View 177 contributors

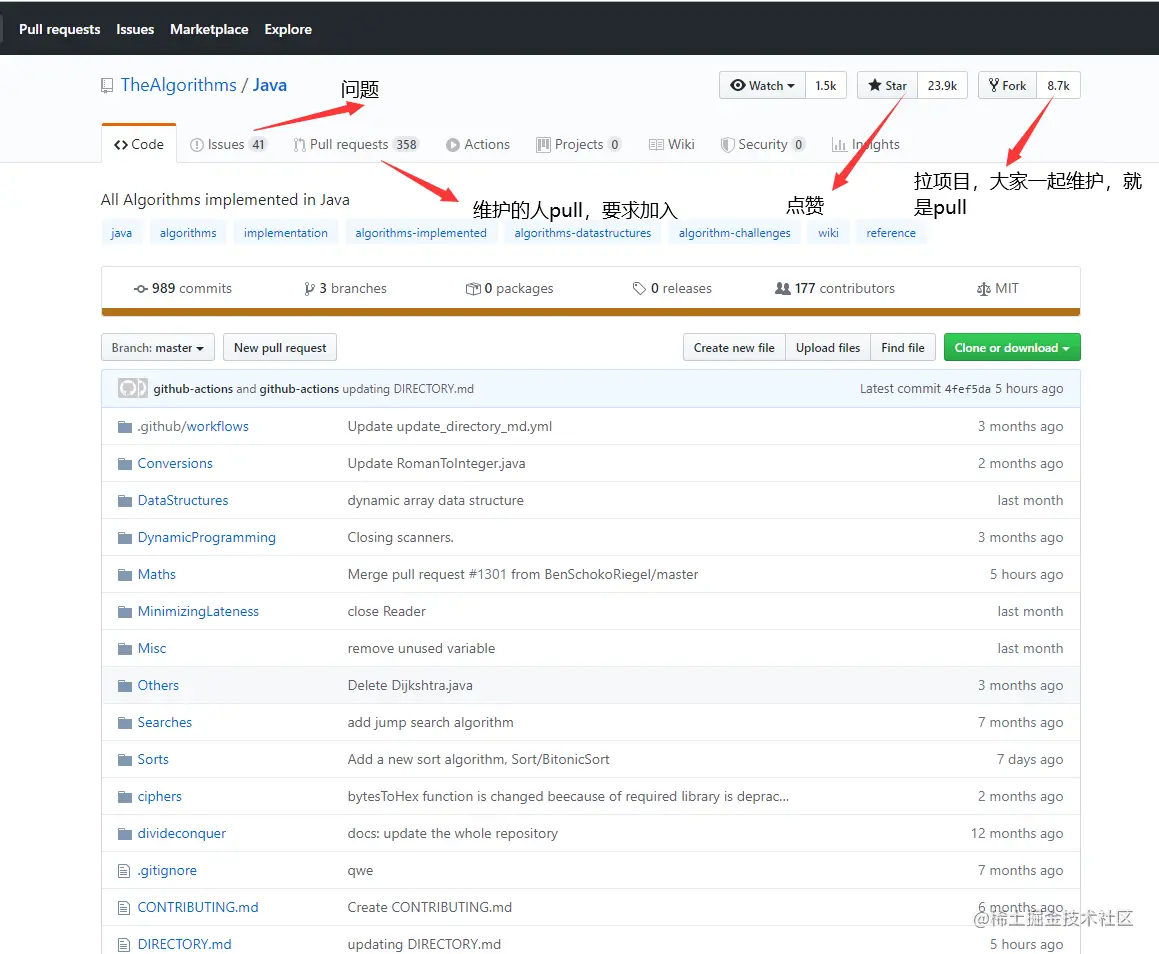click(835, 289)
